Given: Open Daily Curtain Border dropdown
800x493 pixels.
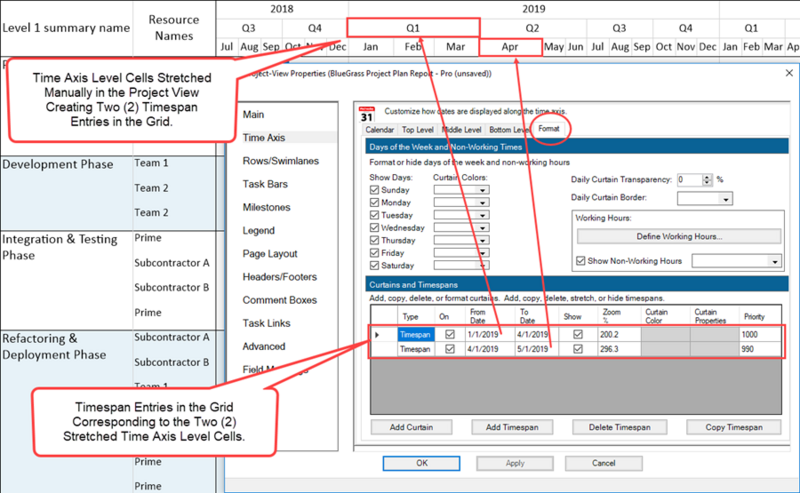Looking at the screenshot, I should (x=726, y=199).
